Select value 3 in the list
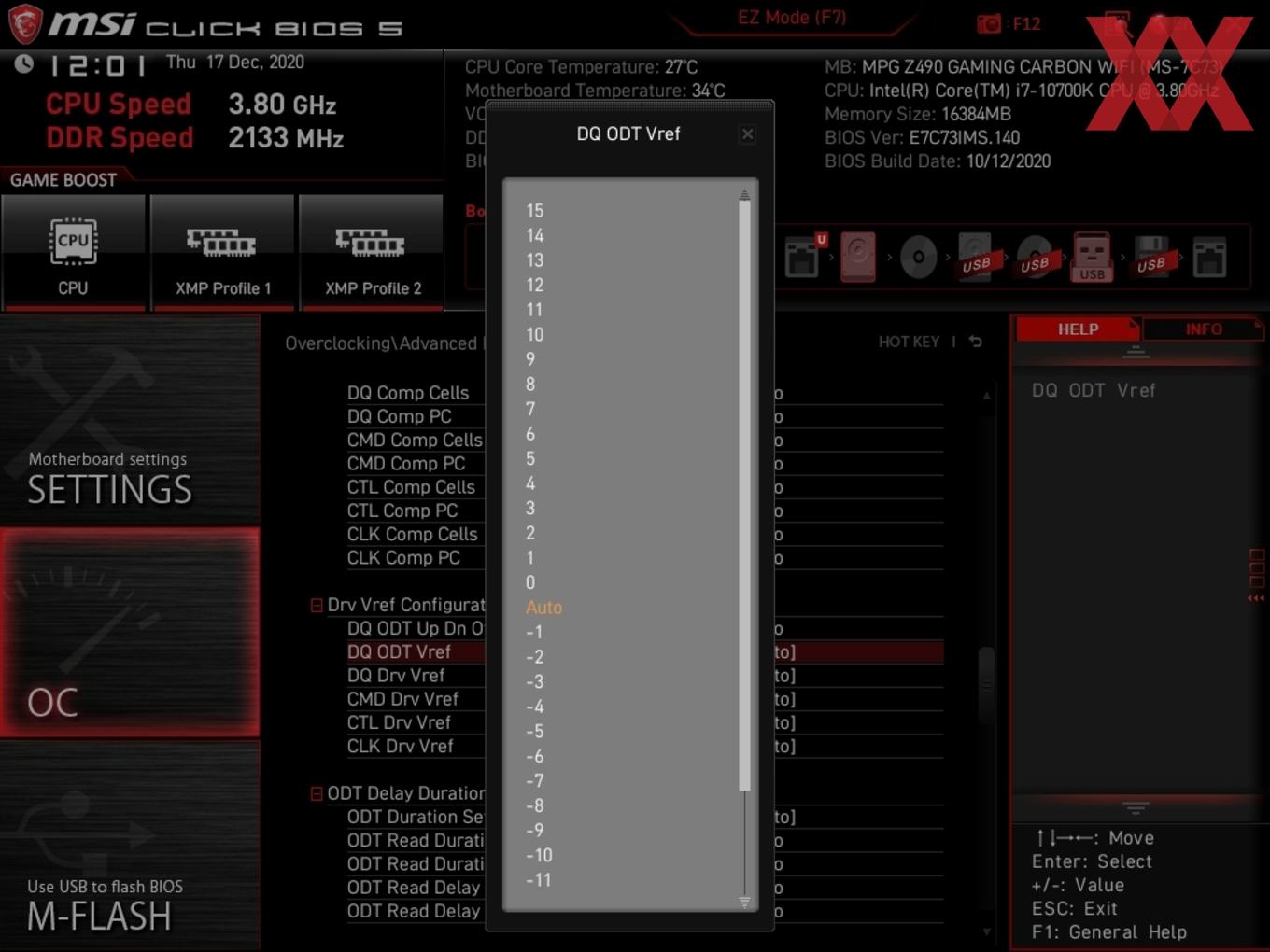The width and height of the screenshot is (1270, 952). [530, 509]
